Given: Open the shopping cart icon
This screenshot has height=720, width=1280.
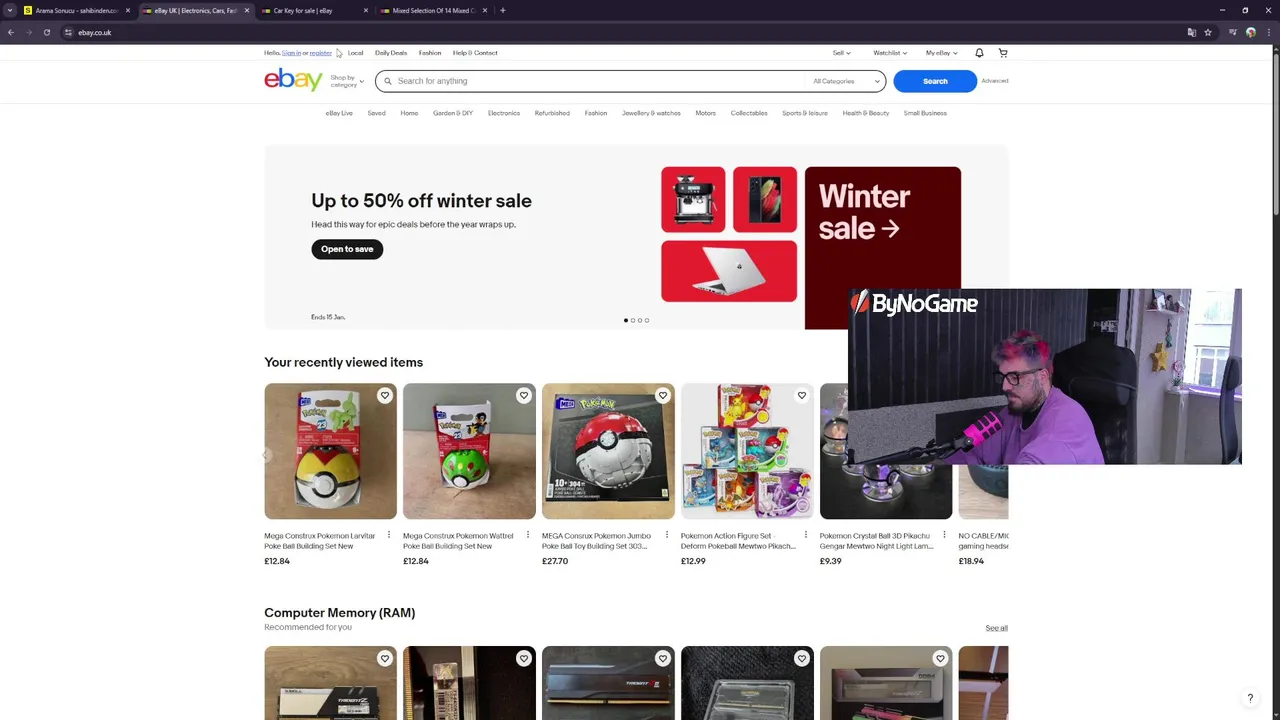Looking at the screenshot, I should click(x=1003, y=53).
